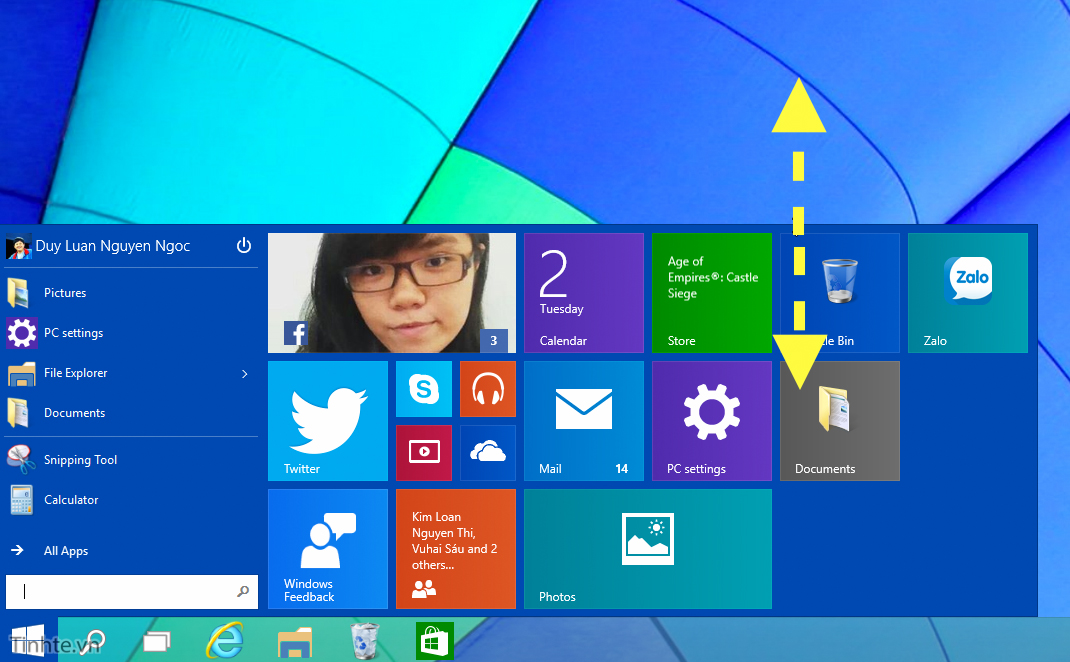Launch Internet Explorer from the taskbar
This screenshot has width=1070, height=662.
(224, 640)
